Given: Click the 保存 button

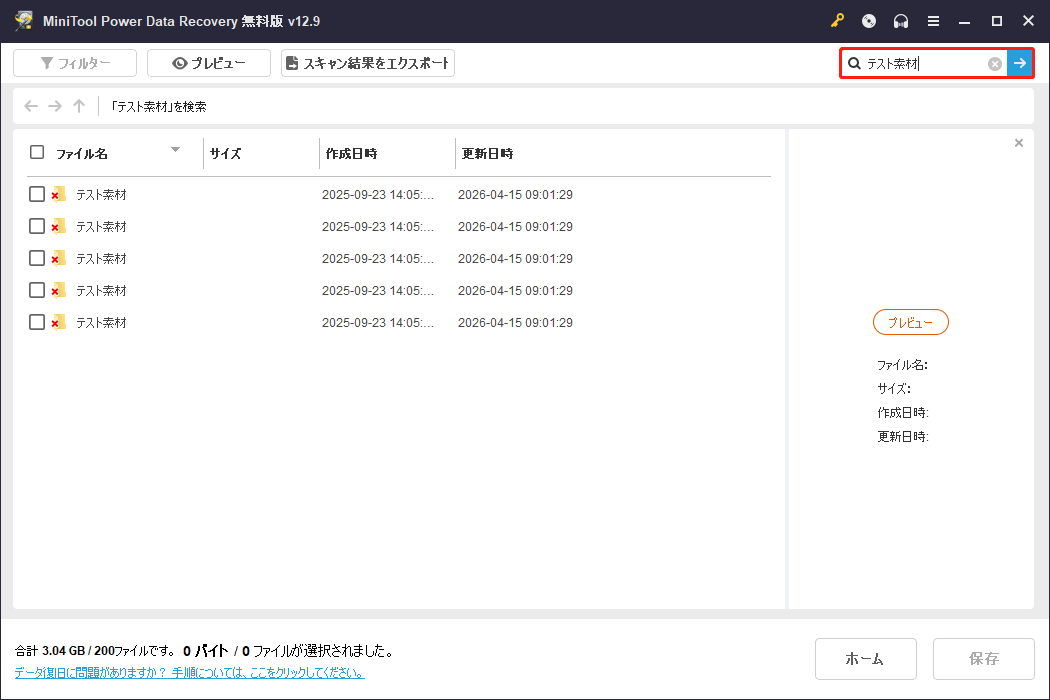Looking at the screenshot, I should (984, 659).
